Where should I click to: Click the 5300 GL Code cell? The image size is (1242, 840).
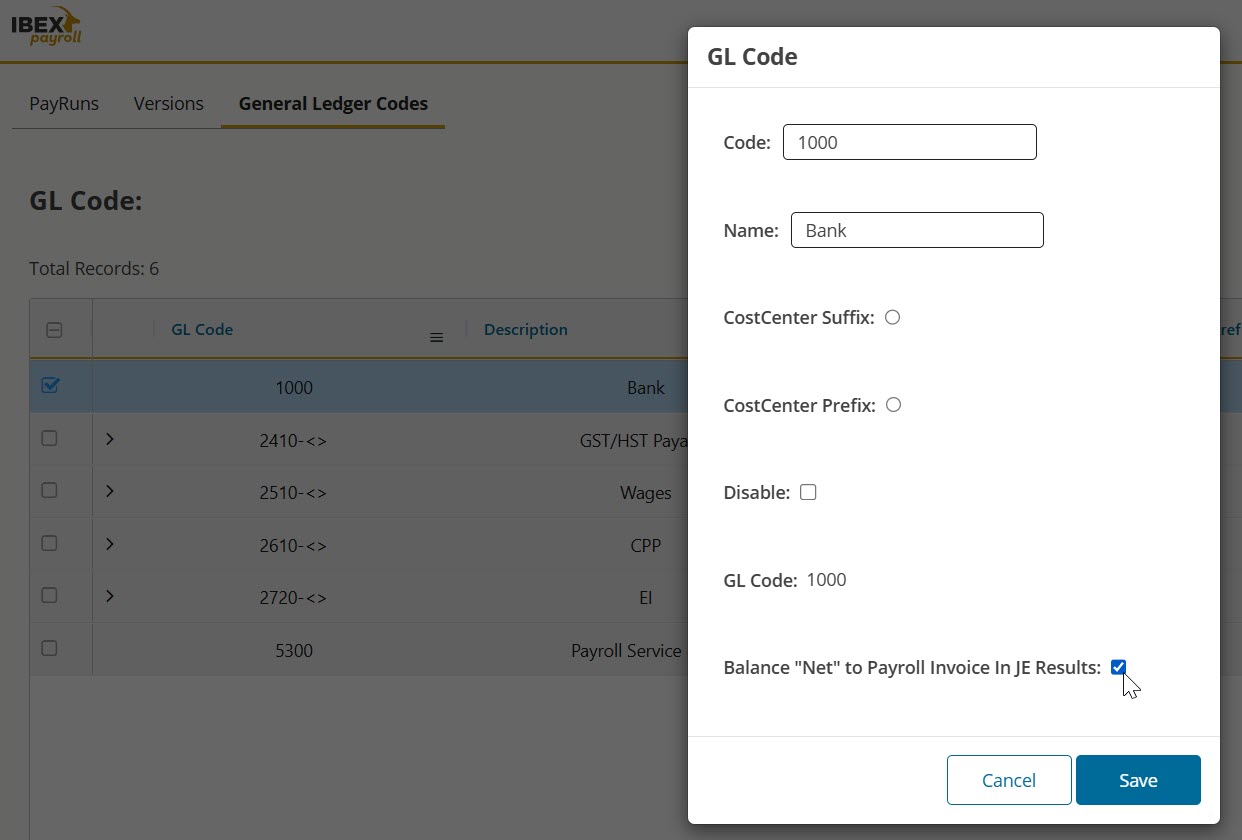(x=294, y=650)
